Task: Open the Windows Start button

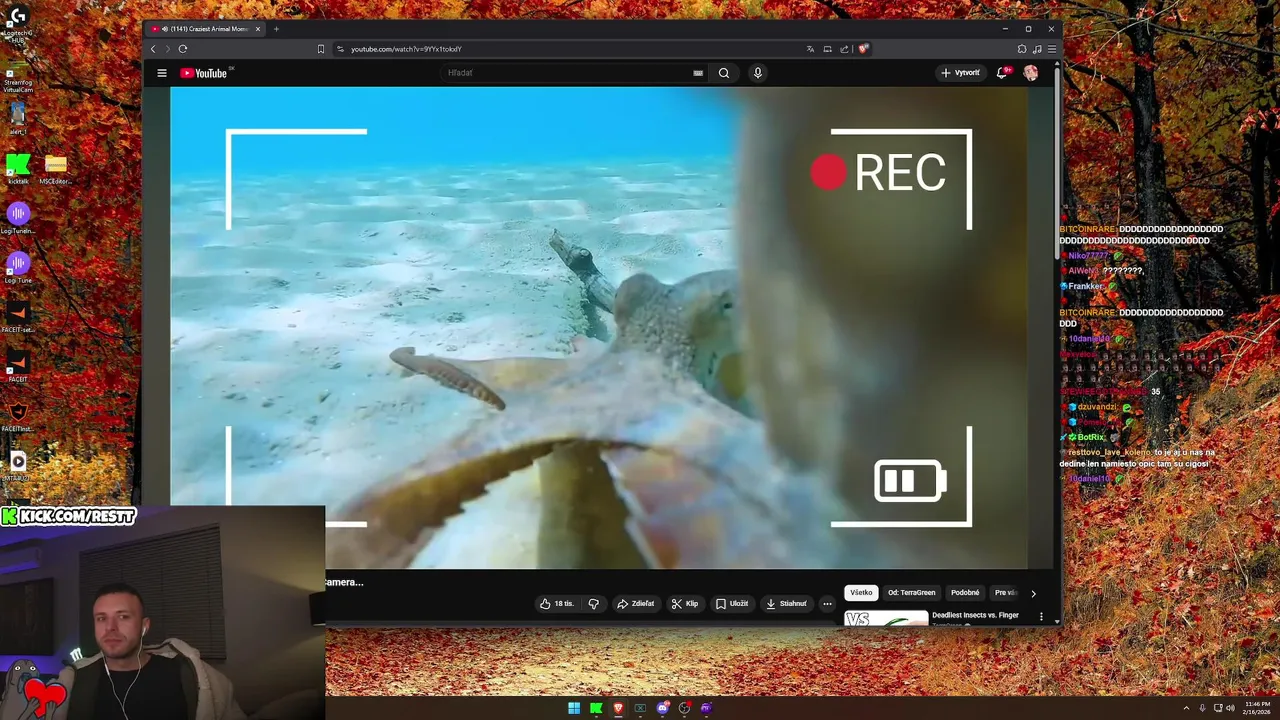Action: [574, 708]
